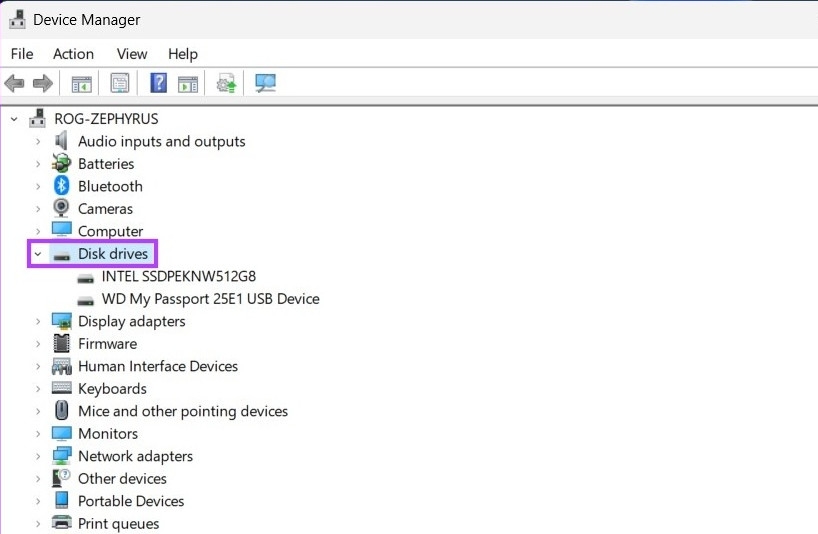Select the Human Interface Devices label

(x=158, y=366)
